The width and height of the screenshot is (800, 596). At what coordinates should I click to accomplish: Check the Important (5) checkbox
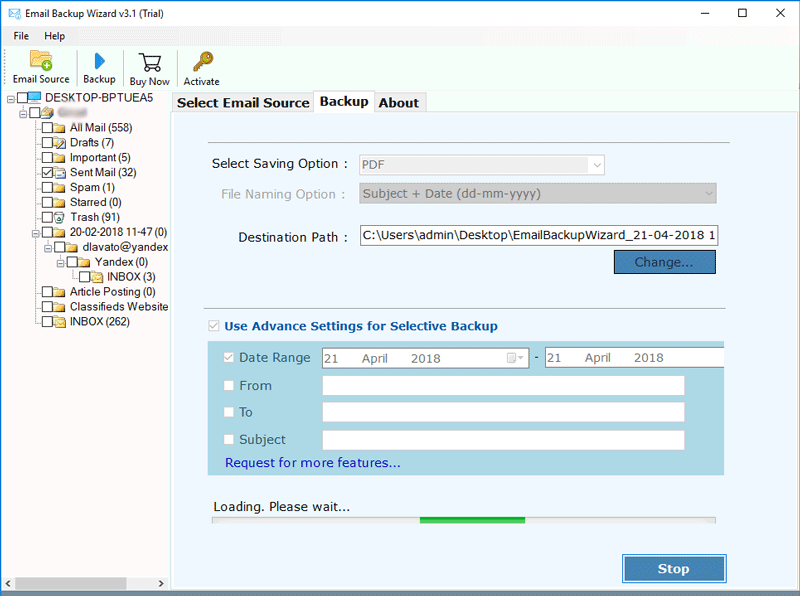tap(47, 158)
